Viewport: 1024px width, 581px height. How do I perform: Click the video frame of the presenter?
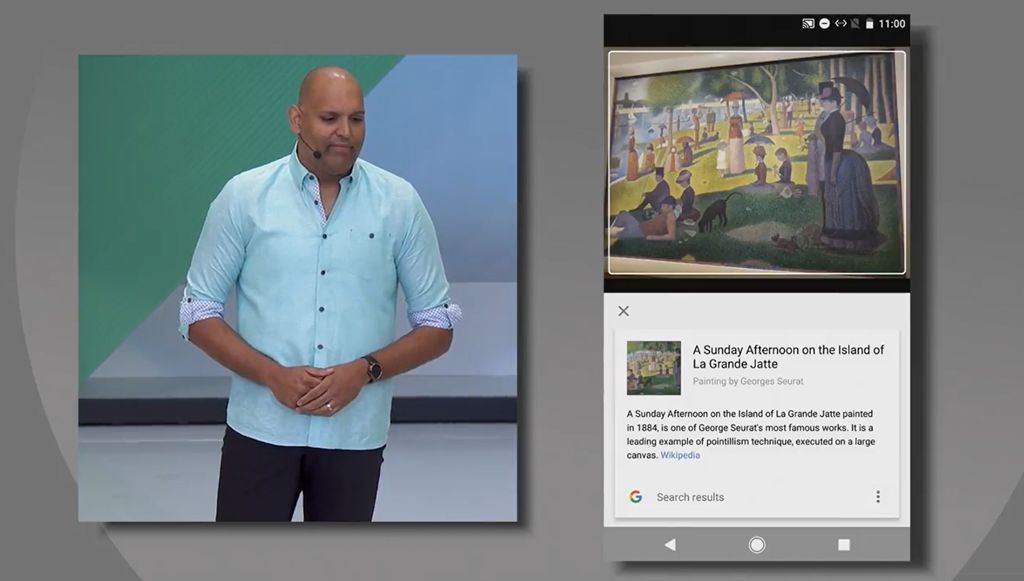pyautogui.click(x=298, y=288)
